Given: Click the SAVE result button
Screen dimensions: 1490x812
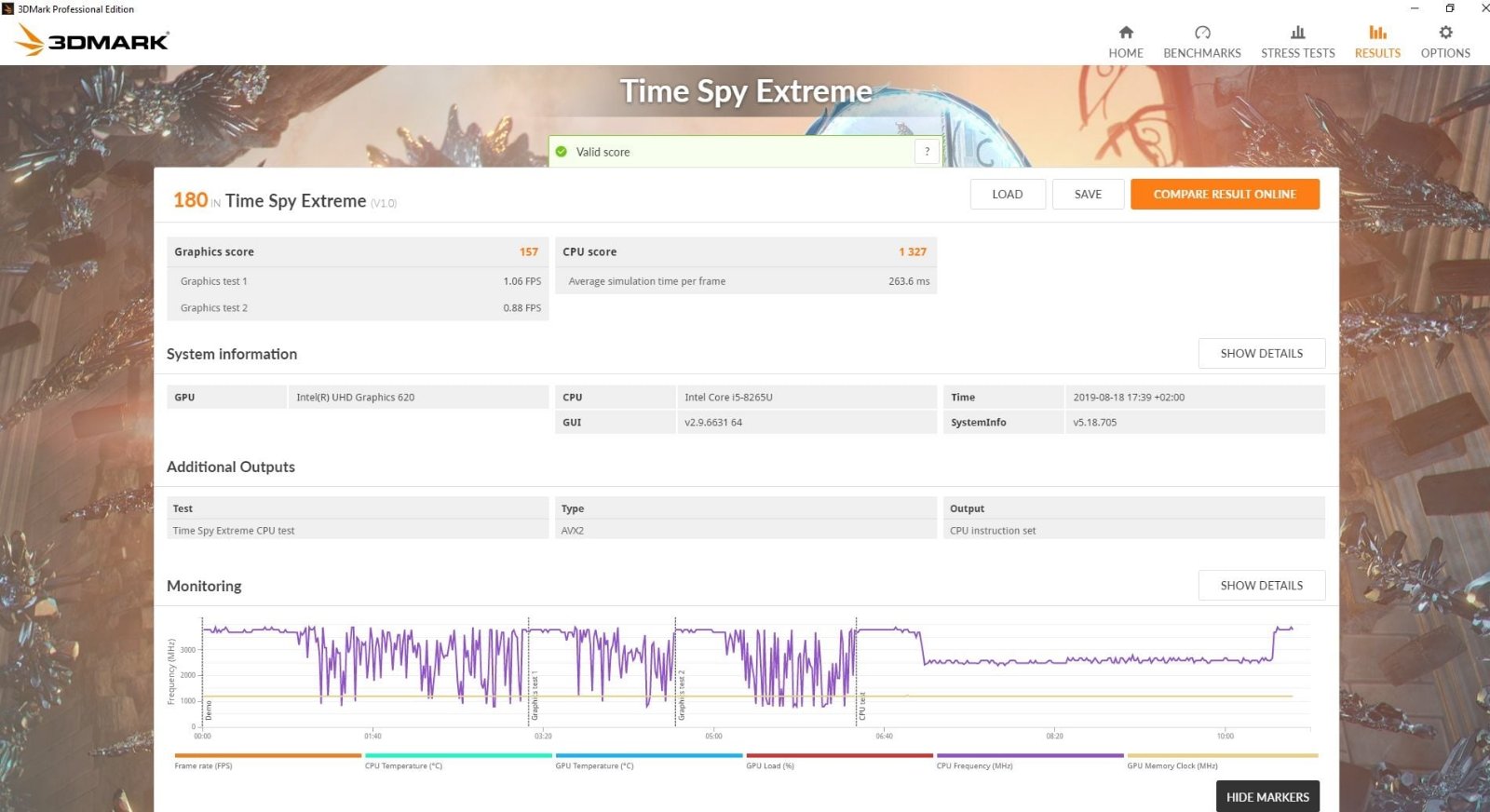Looking at the screenshot, I should click(1088, 194).
